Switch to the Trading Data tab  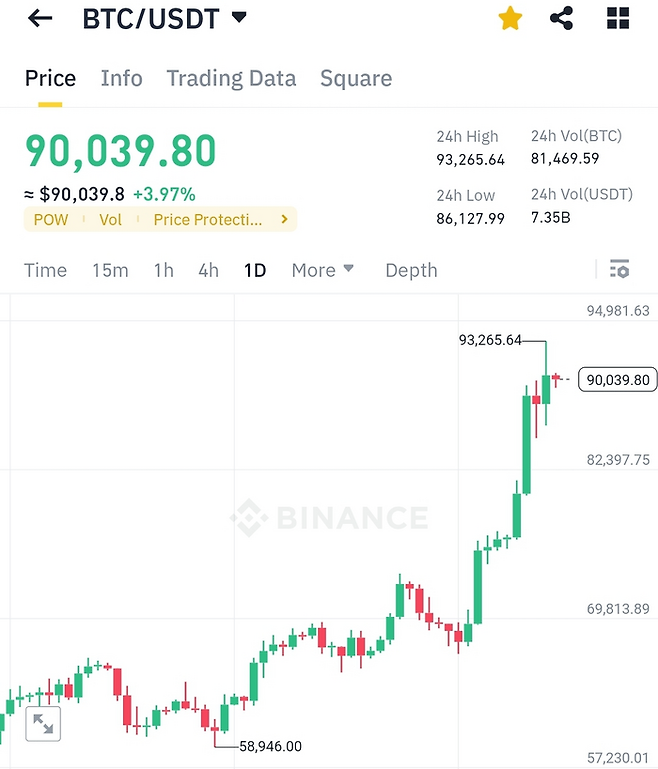[x=231, y=78]
